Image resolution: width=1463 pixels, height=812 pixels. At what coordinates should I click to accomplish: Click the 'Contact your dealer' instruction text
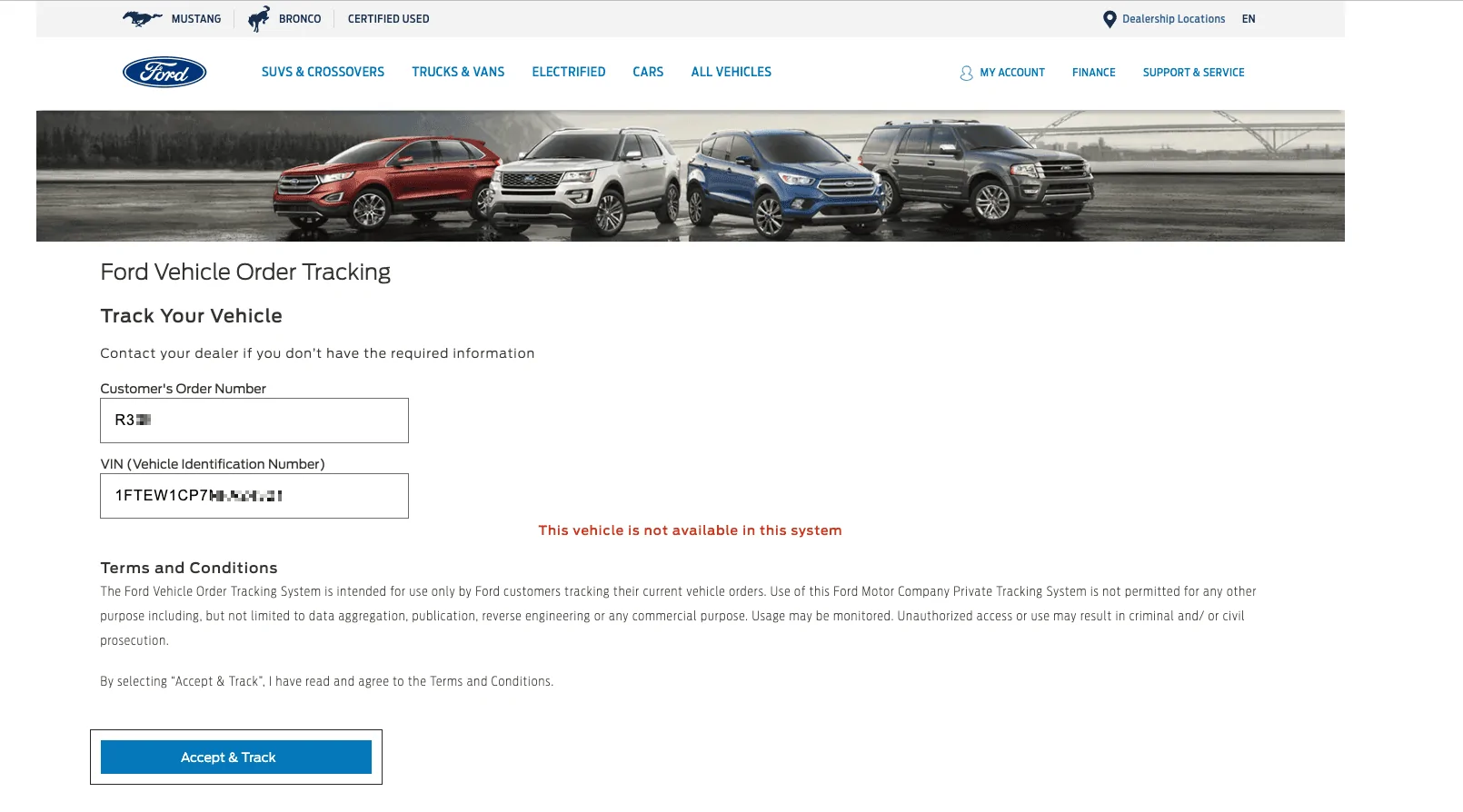(x=317, y=353)
